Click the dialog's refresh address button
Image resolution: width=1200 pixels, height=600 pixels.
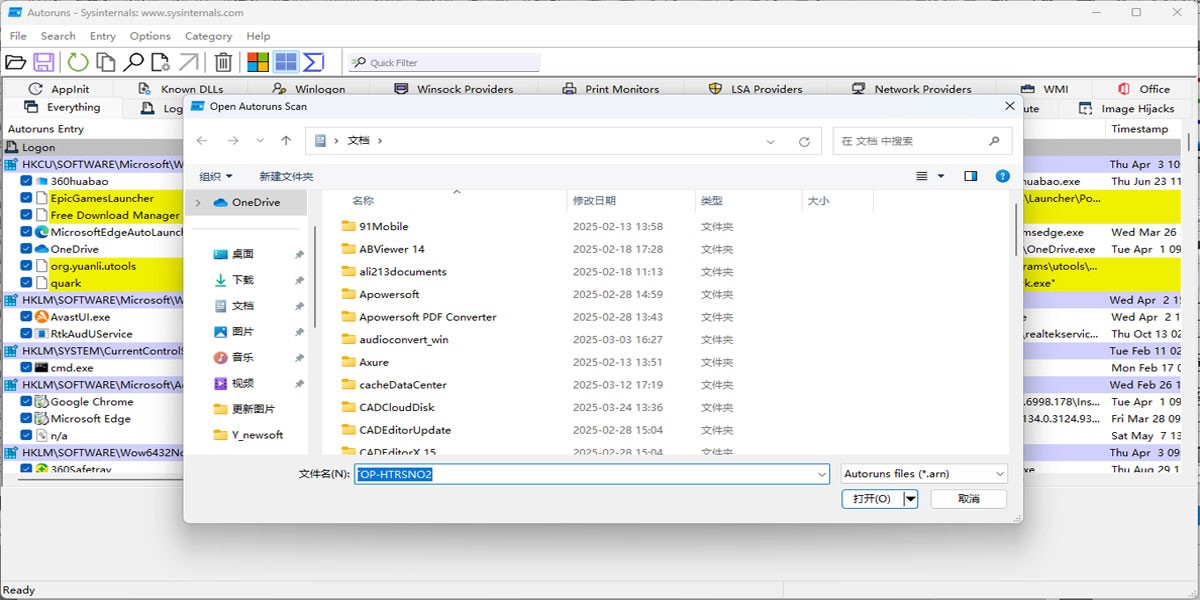804,141
